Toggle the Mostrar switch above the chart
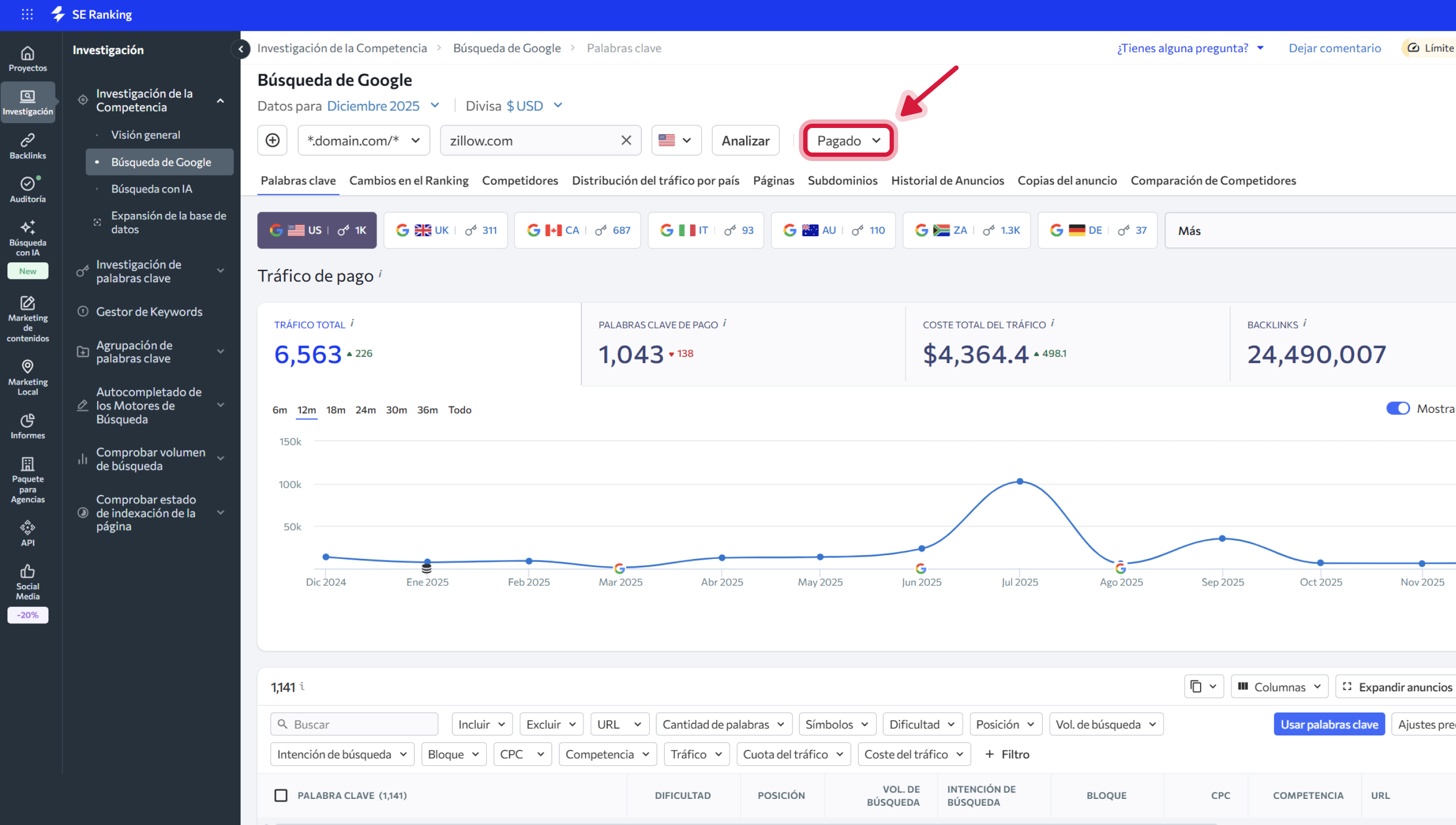Screen dimensions: 1456x825 [1398, 408]
